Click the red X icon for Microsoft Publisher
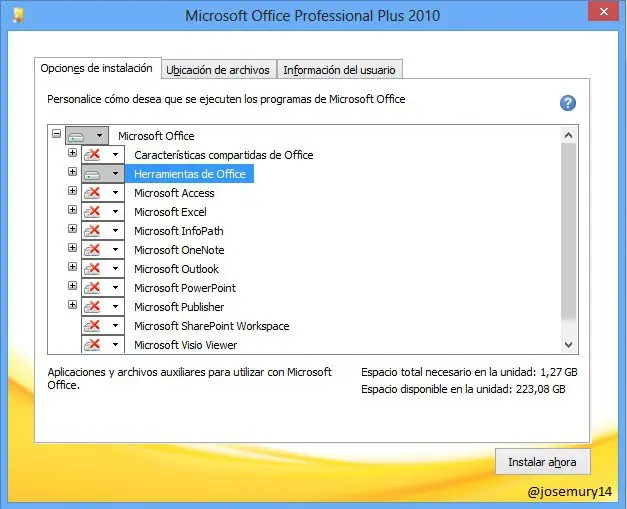627x509 pixels. (92, 306)
